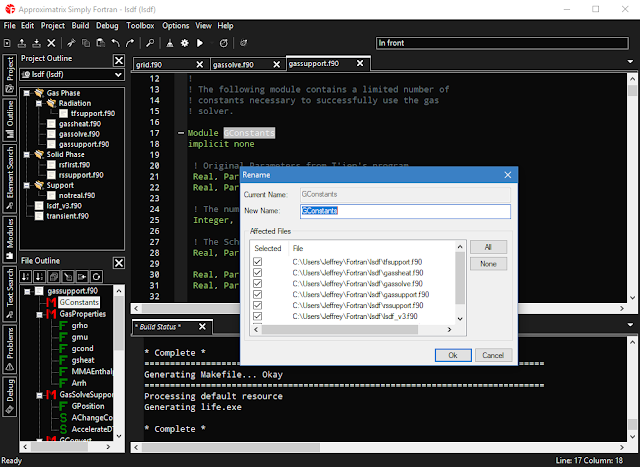
Task: Open the Element Search side tab
Action: coord(9,178)
